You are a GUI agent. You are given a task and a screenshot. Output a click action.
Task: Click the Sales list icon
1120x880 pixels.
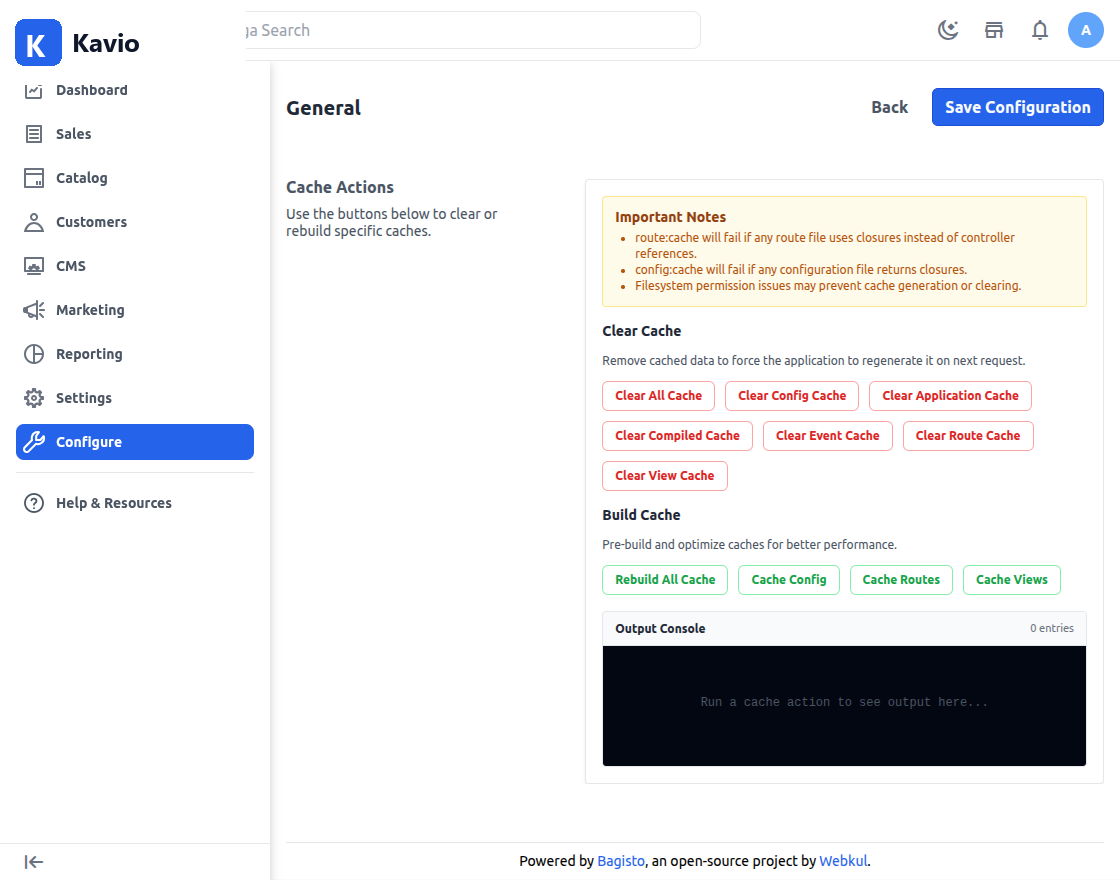coord(34,134)
